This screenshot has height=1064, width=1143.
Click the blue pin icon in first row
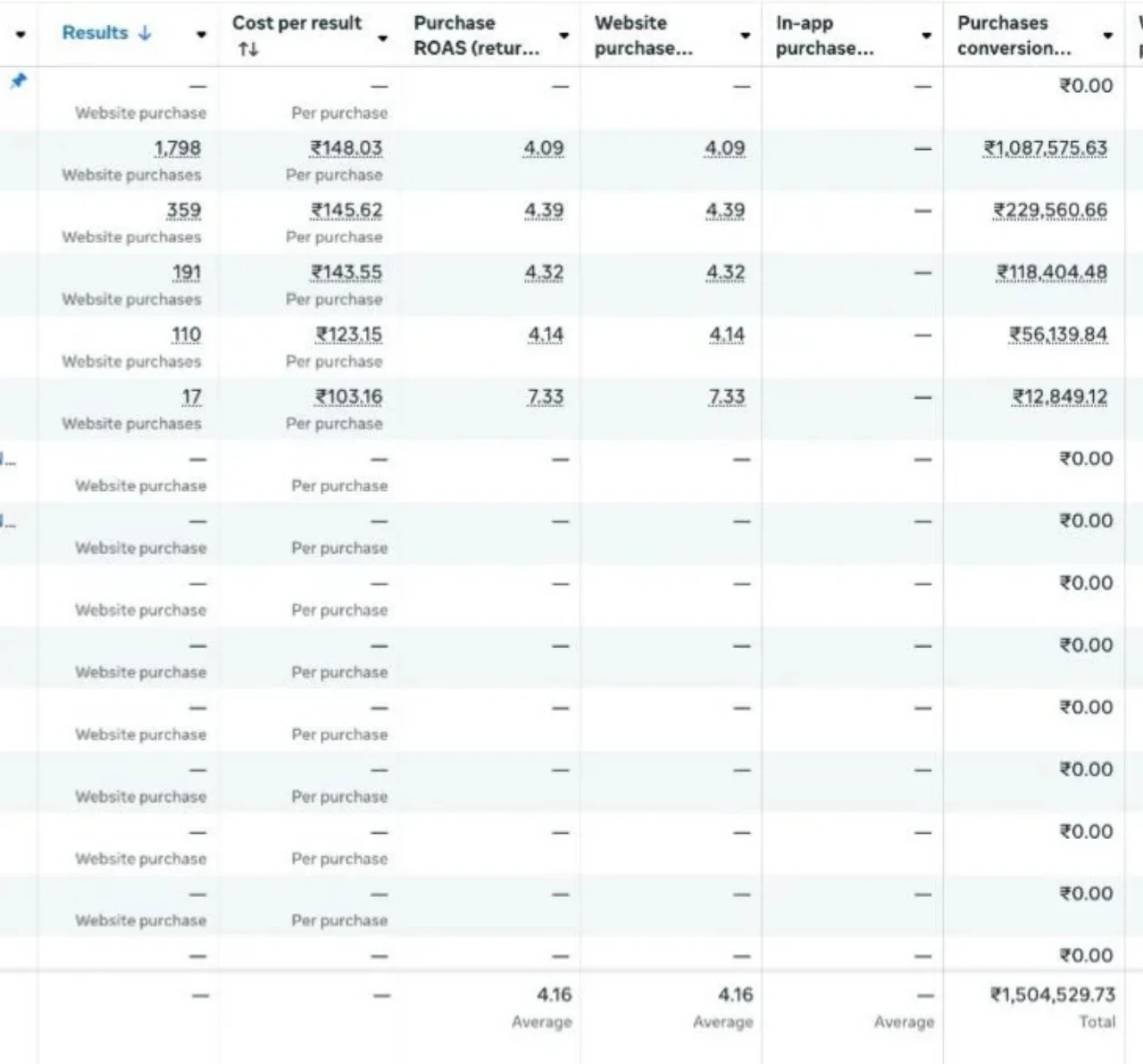tap(18, 81)
